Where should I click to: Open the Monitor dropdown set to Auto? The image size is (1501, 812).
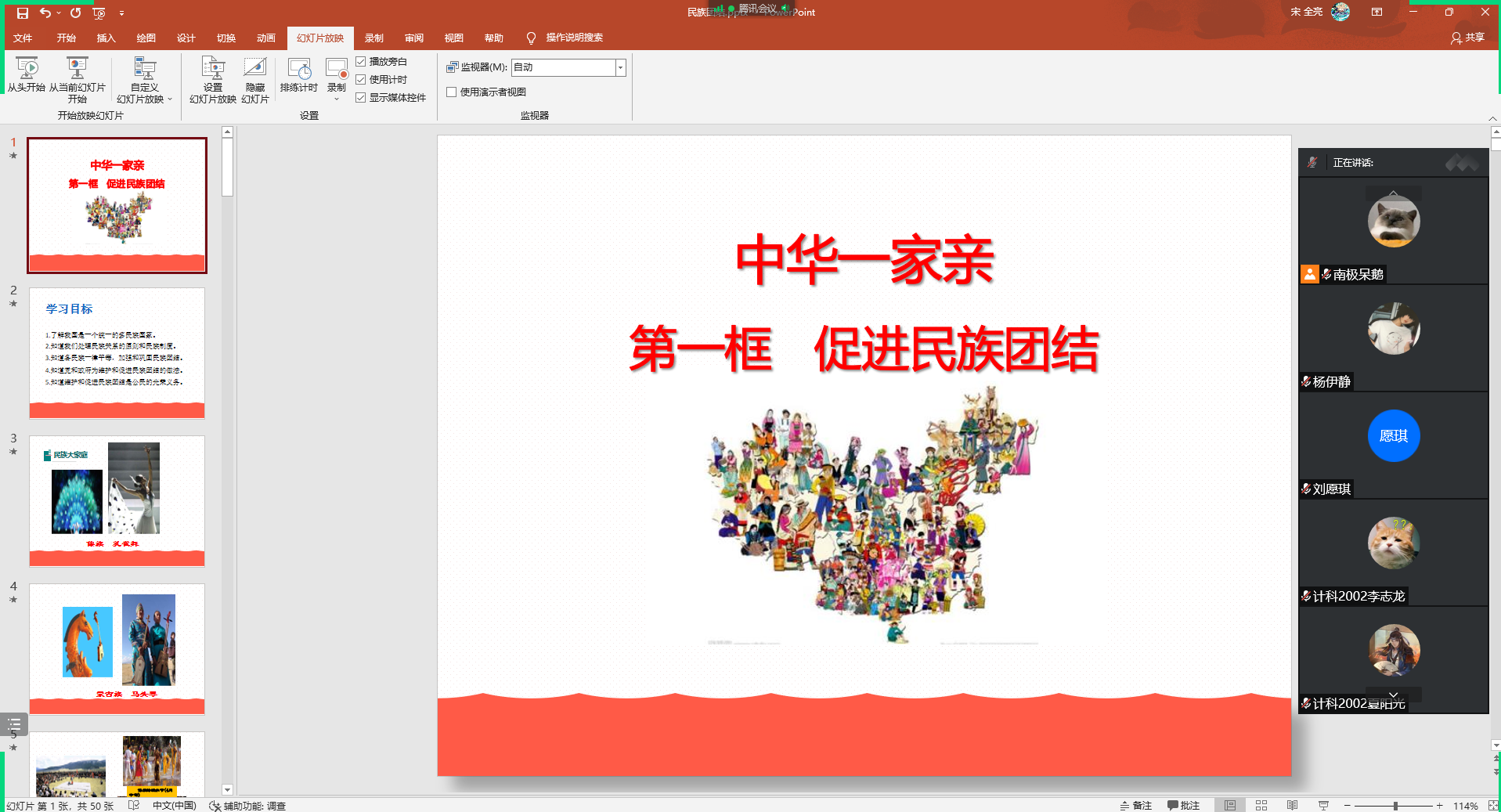620,67
